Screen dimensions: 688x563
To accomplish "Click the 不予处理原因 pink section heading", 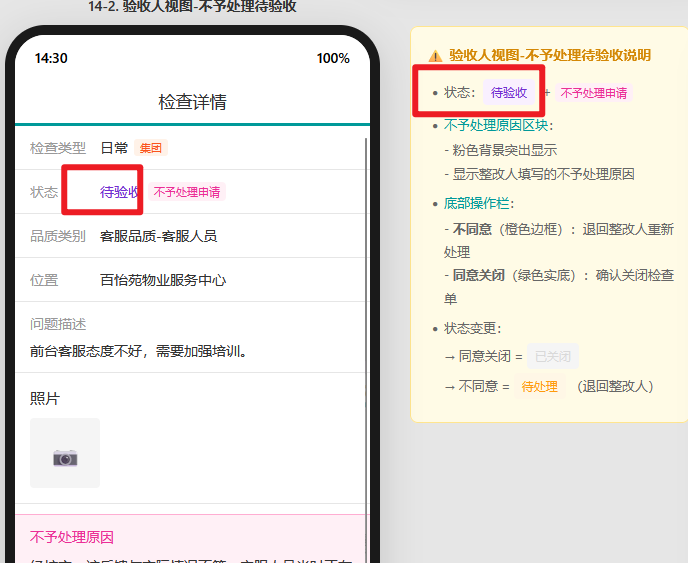I will 72,537.
